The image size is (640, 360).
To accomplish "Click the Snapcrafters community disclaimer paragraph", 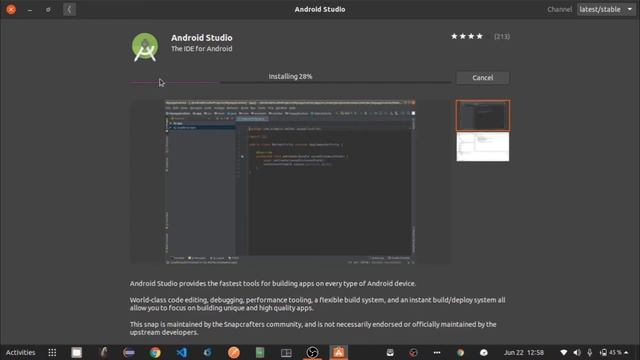I will pyautogui.click(x=313, y=328).
